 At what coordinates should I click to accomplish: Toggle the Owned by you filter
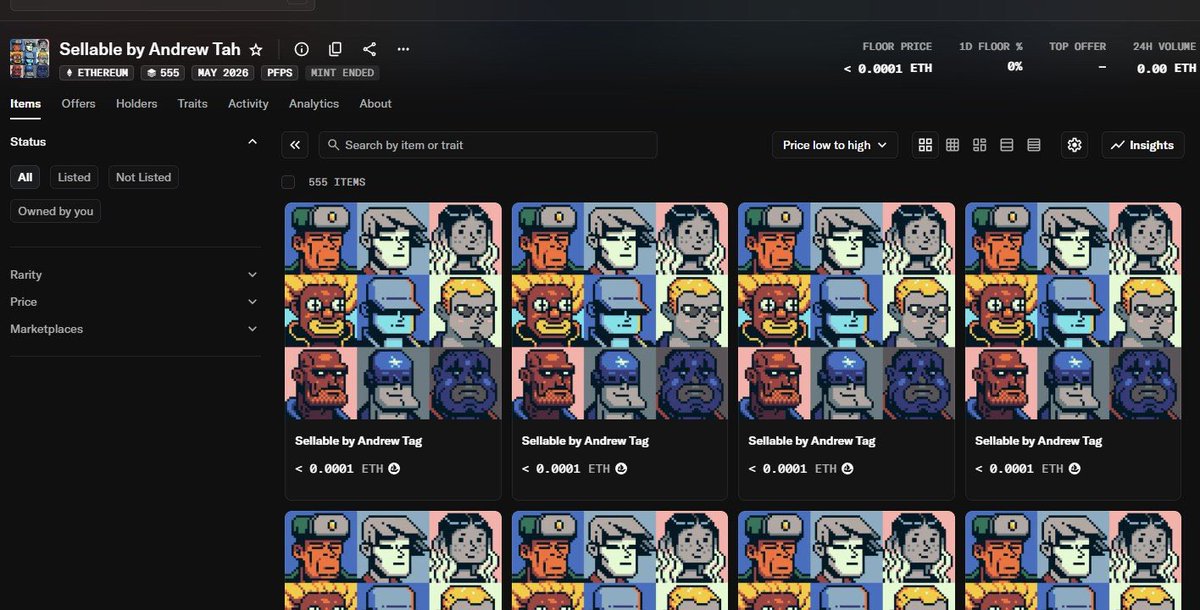[x=56, y=211]
